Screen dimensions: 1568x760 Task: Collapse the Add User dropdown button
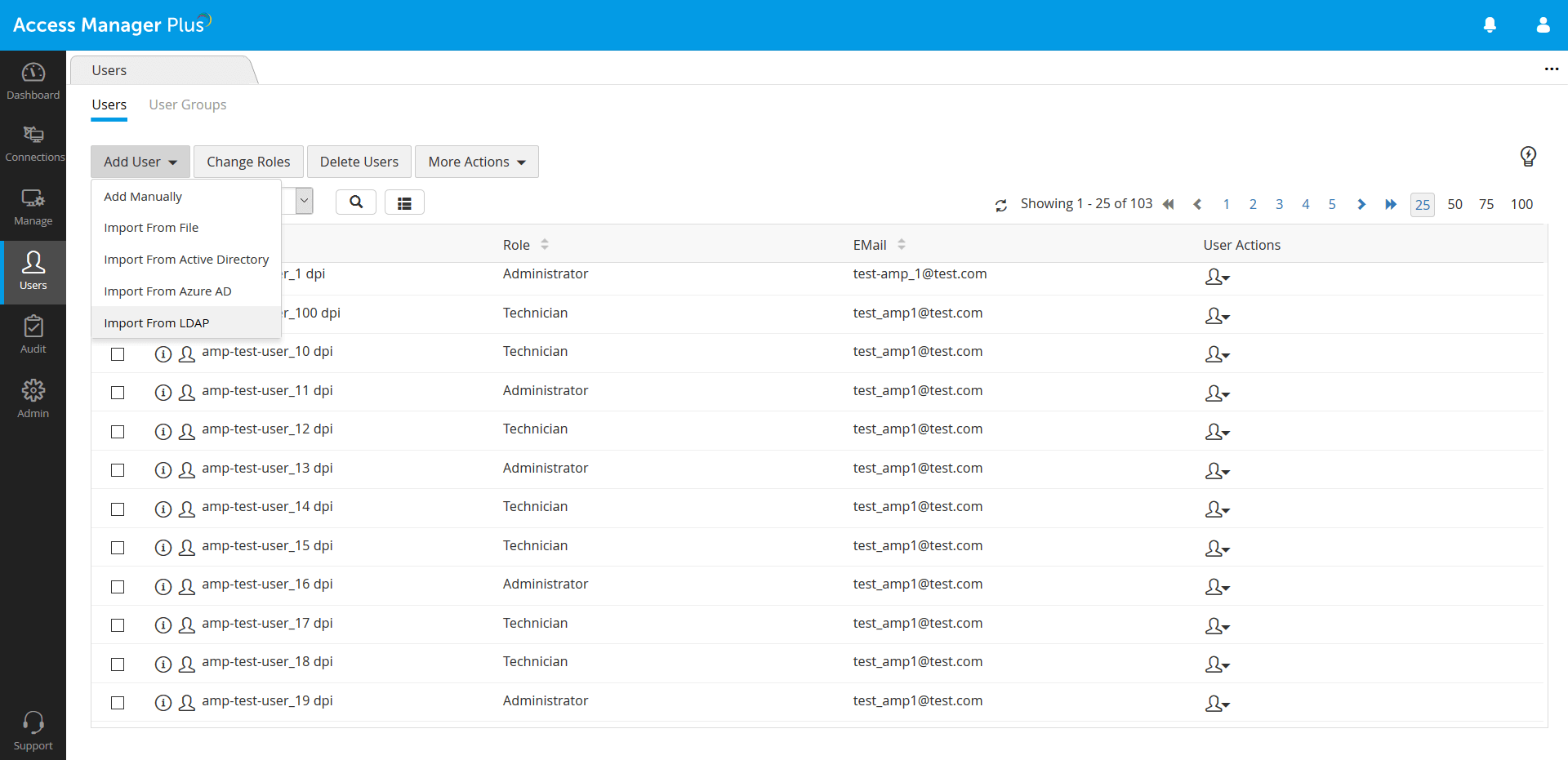pos(140,162)
